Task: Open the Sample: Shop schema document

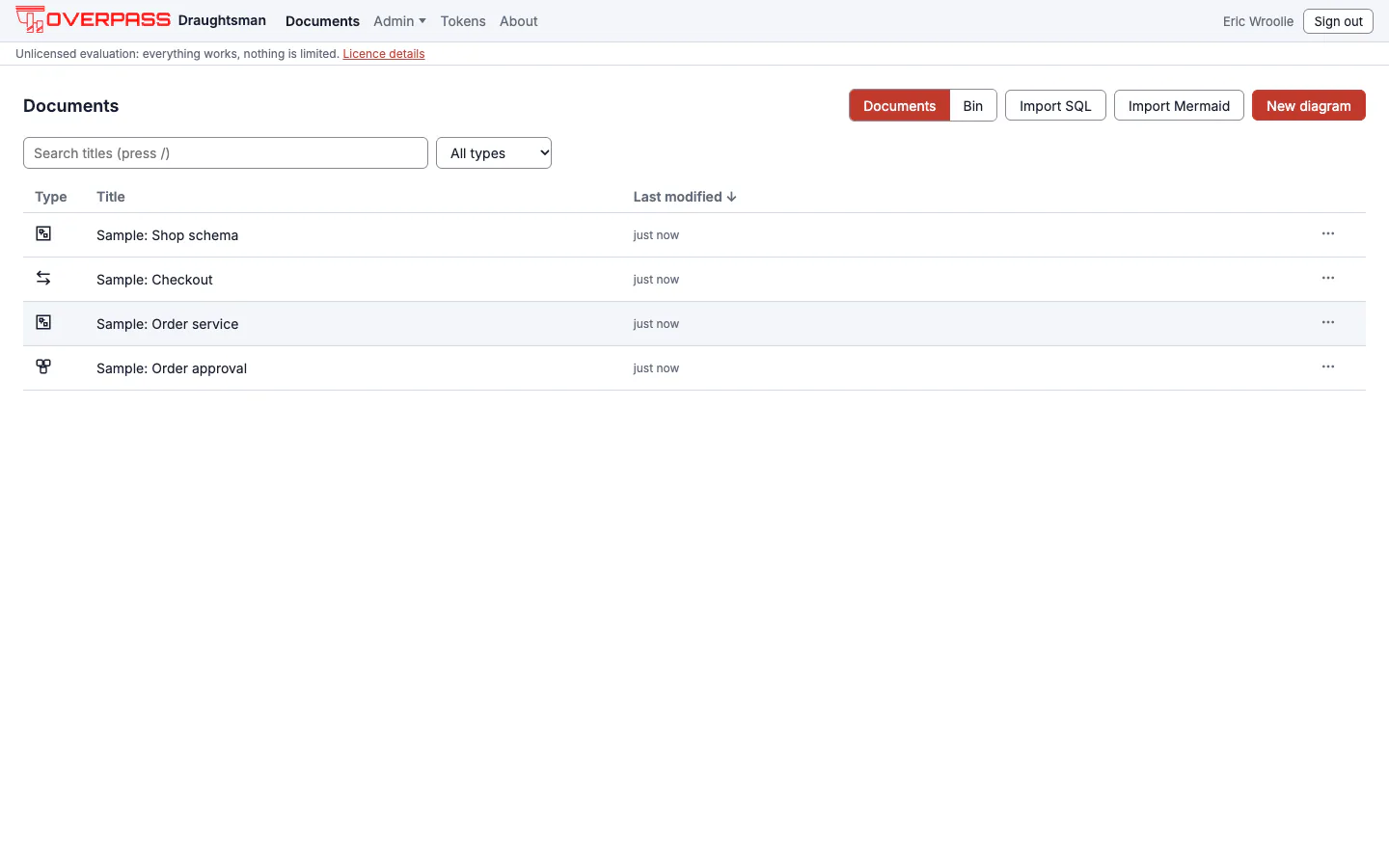Action: point(167,235)
